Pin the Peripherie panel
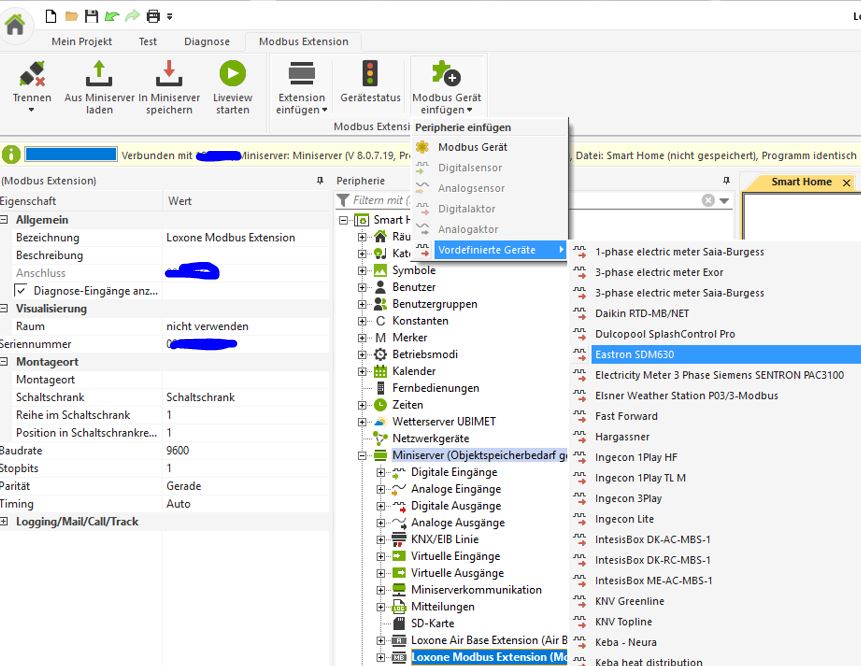This screenshot has width=861, height=666. click(726, 181)
